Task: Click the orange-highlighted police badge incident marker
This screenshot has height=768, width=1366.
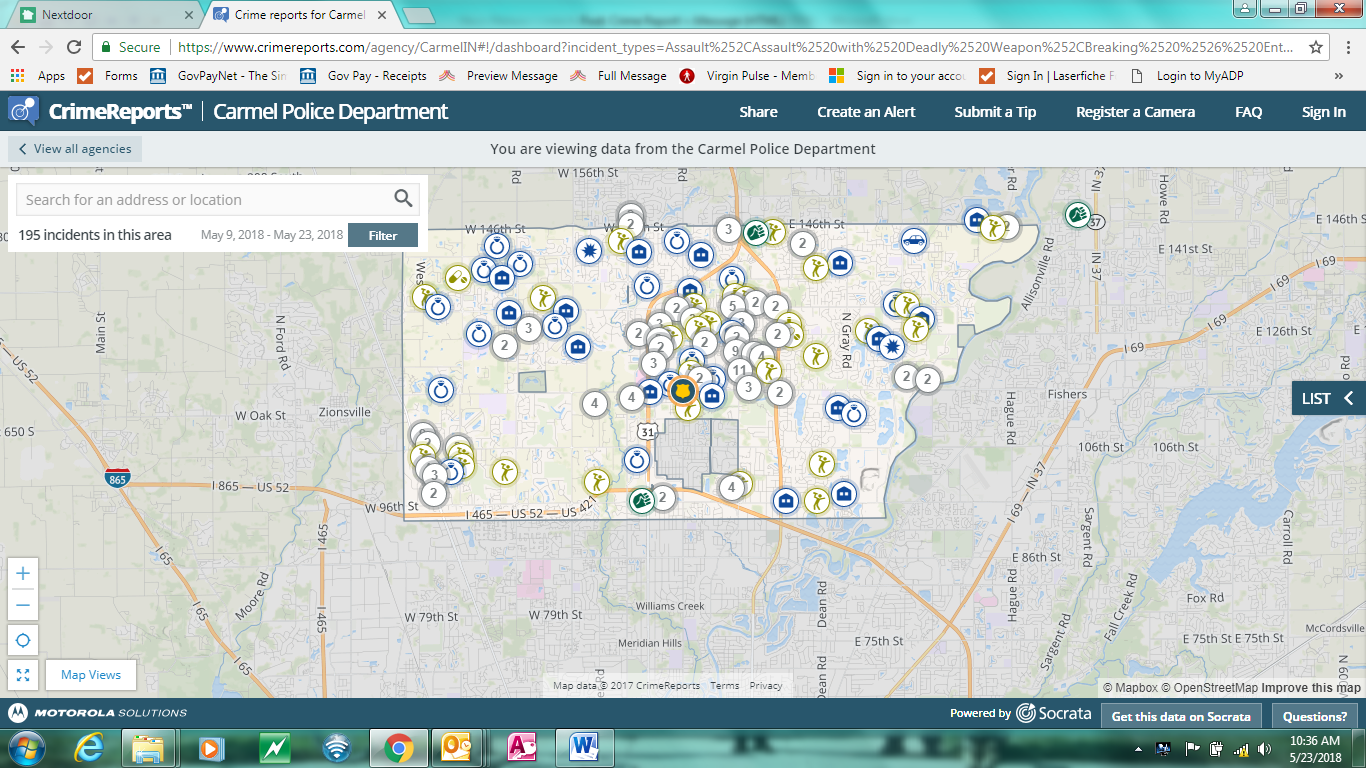Action: 684,392
